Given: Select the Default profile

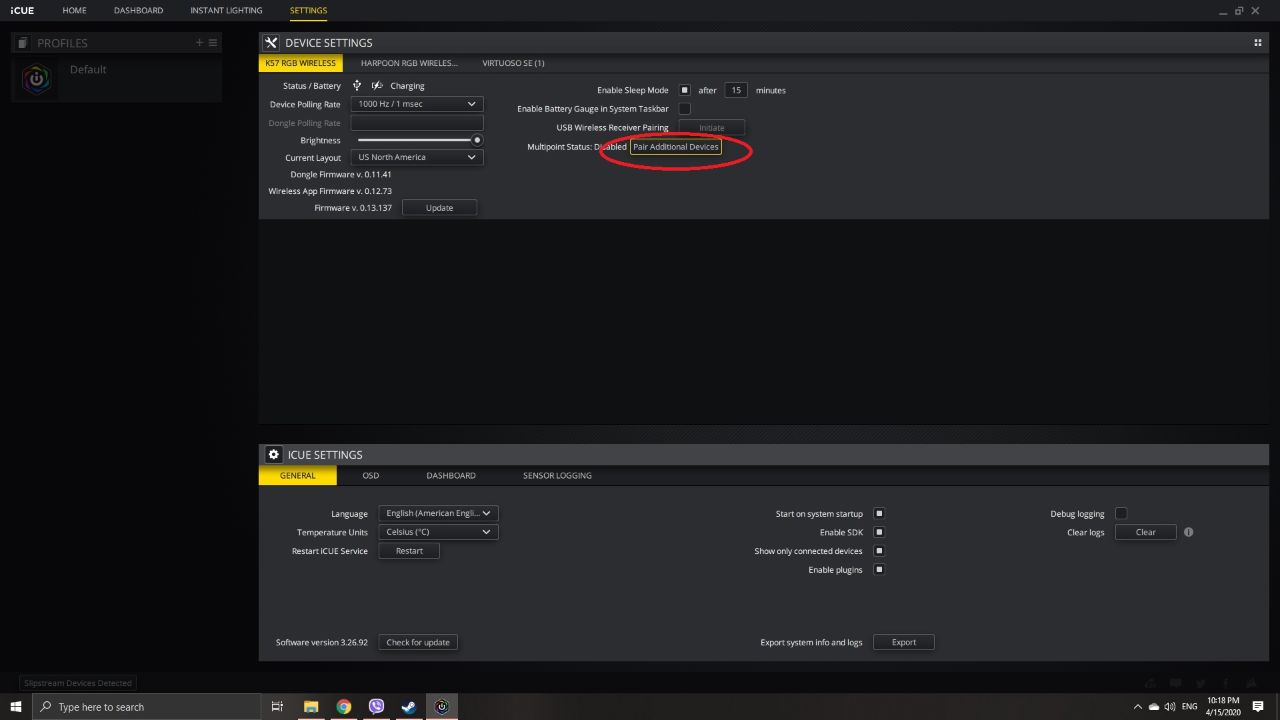Looking at the screenshot, I should click(x=116, y=79).
